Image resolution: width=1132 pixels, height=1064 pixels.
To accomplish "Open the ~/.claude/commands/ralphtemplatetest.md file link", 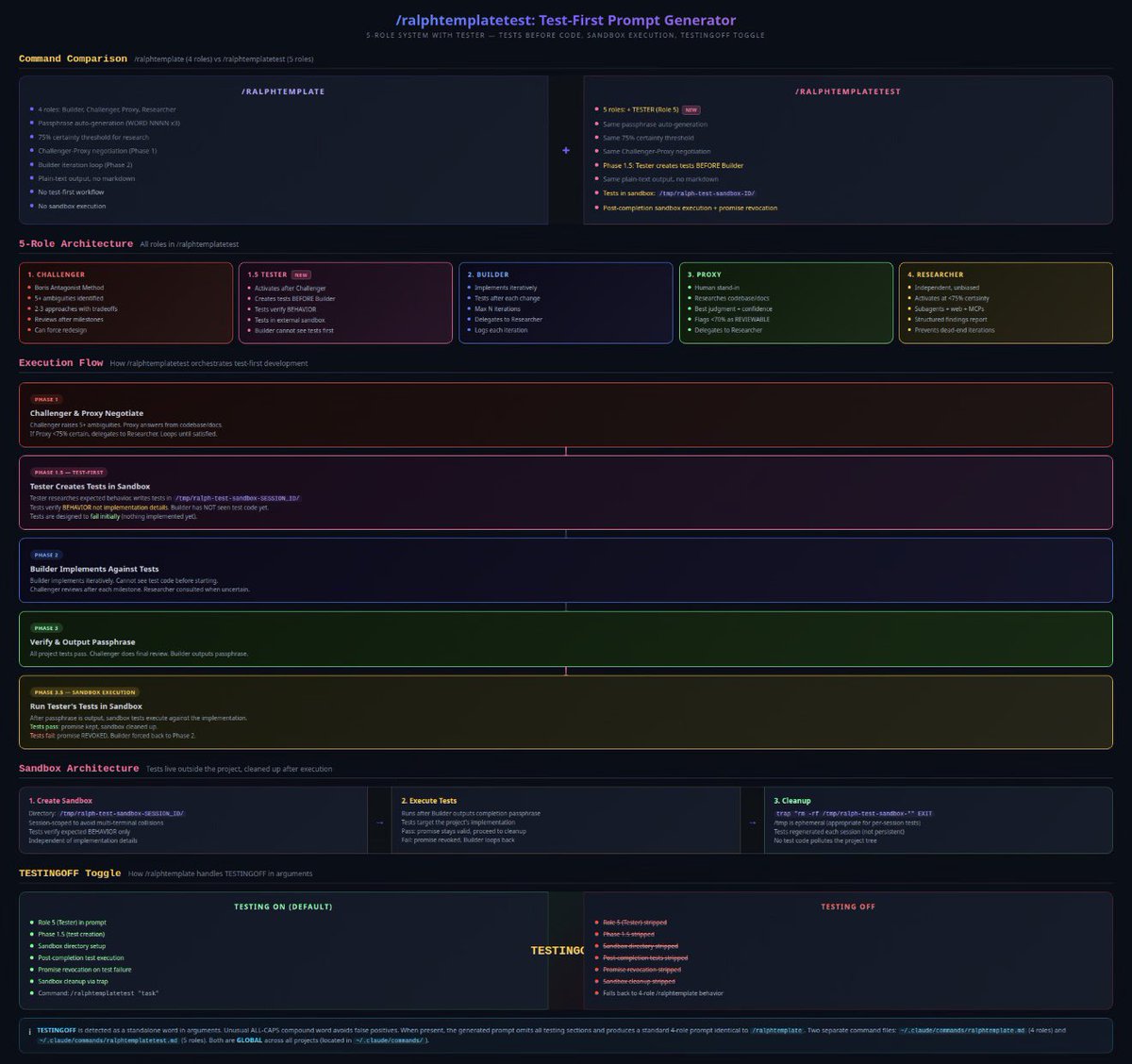I will pyautogui.click(x=108, y=1041).
